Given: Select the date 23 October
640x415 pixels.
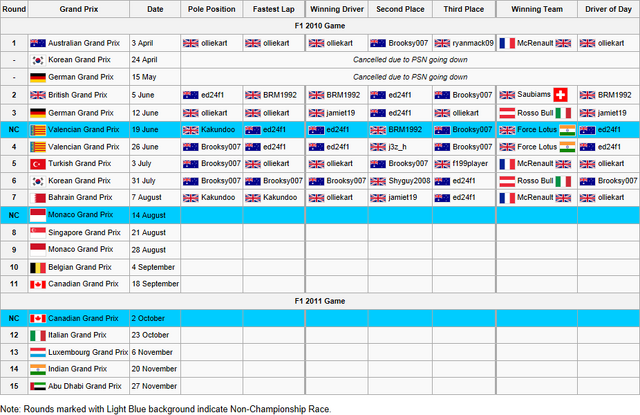Looking at the screenshot, I should pyautogui.click(x=150, y=335).
